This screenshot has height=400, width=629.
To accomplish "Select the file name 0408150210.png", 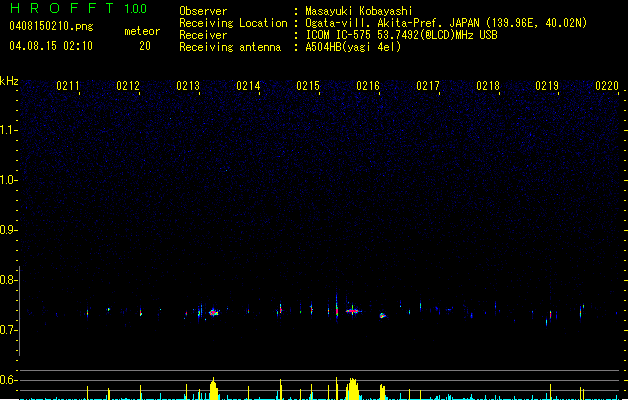I will tap(51, 26).
